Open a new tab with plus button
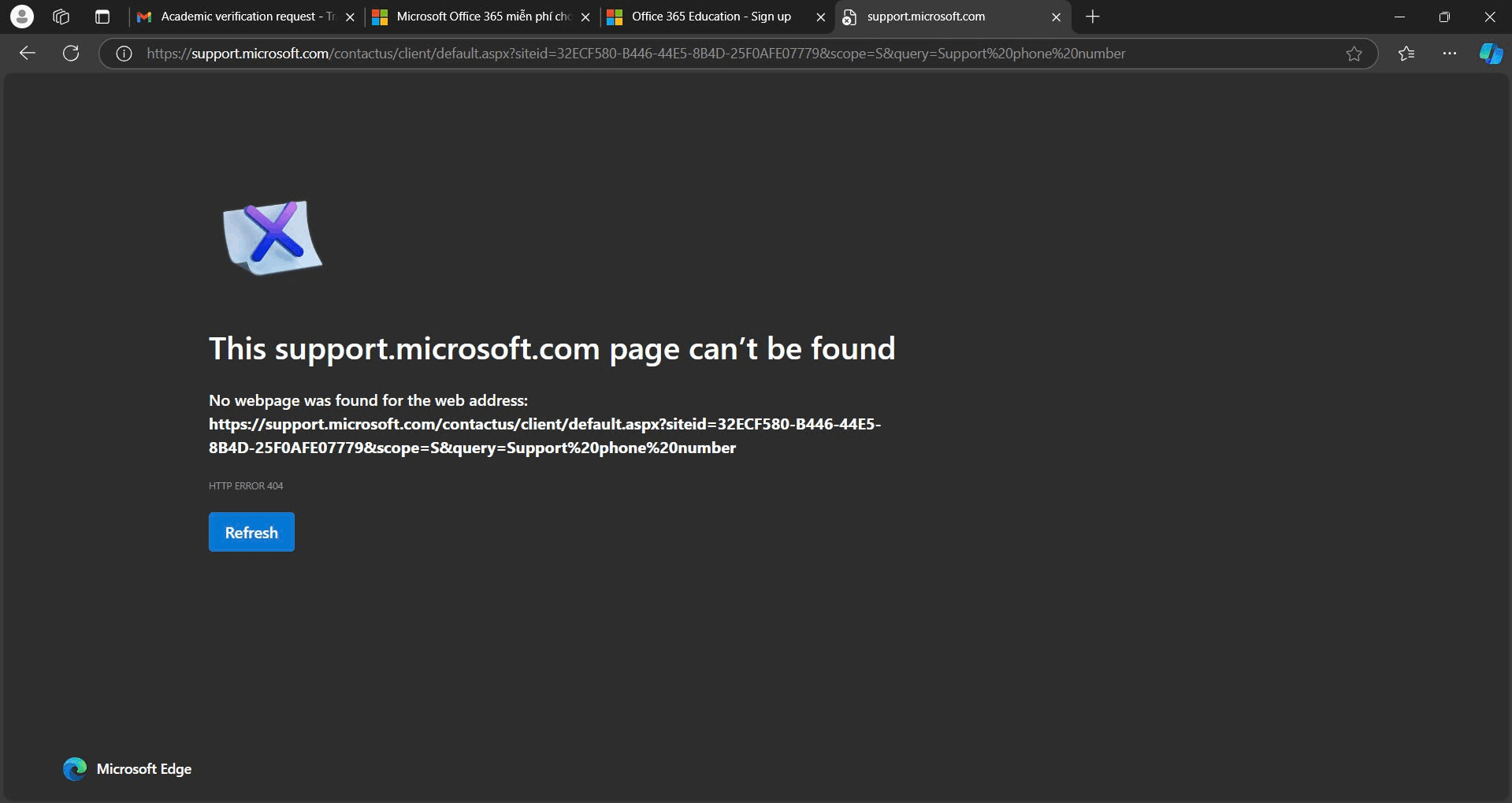1512x803 pixels. pyautogui.click(x=1093, y=17)
